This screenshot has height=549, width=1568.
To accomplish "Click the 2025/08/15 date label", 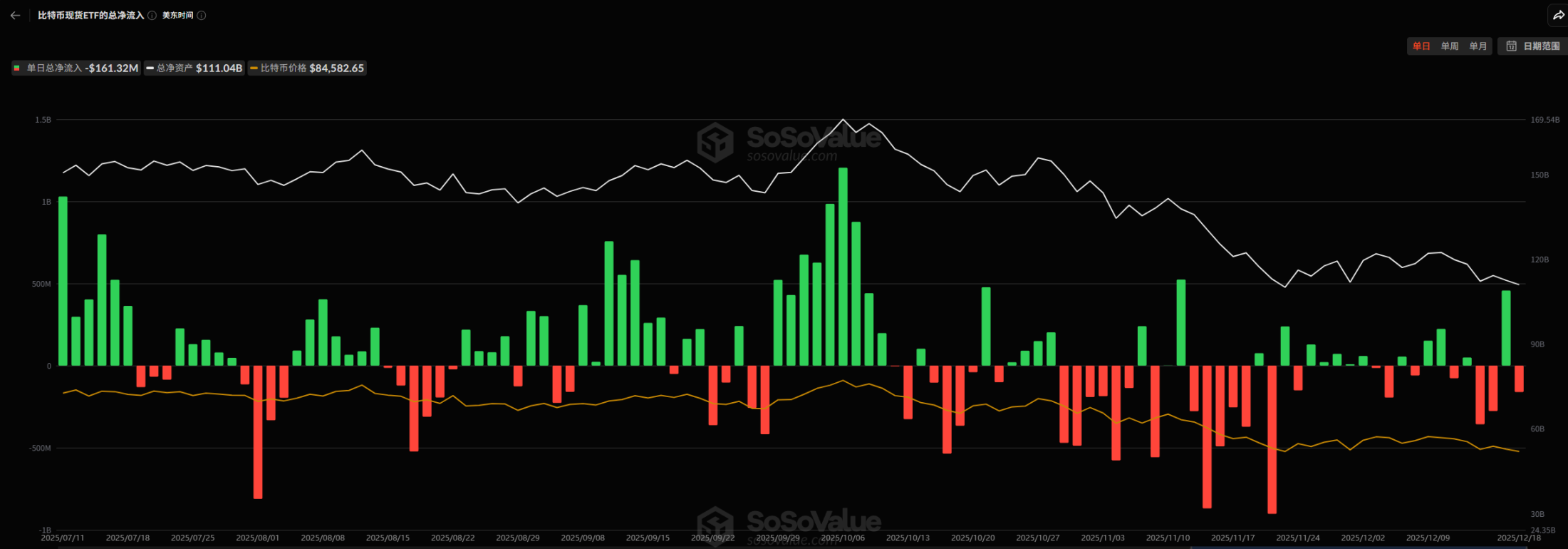I will (388, 538).
